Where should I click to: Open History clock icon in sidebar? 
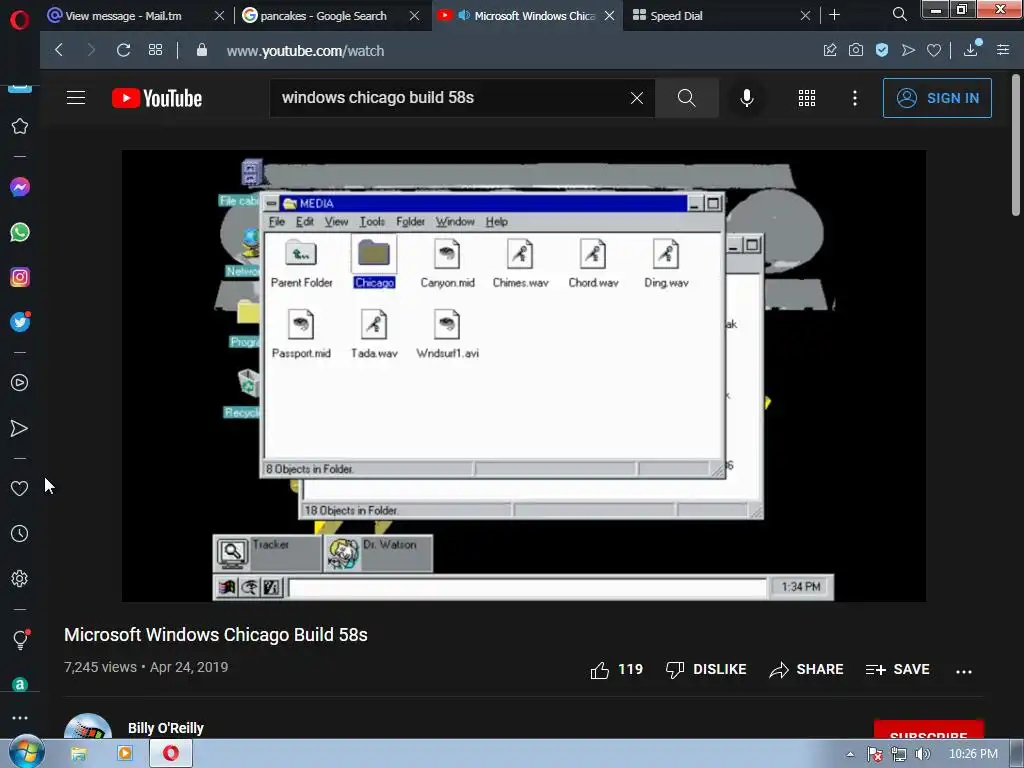point(20,534)
